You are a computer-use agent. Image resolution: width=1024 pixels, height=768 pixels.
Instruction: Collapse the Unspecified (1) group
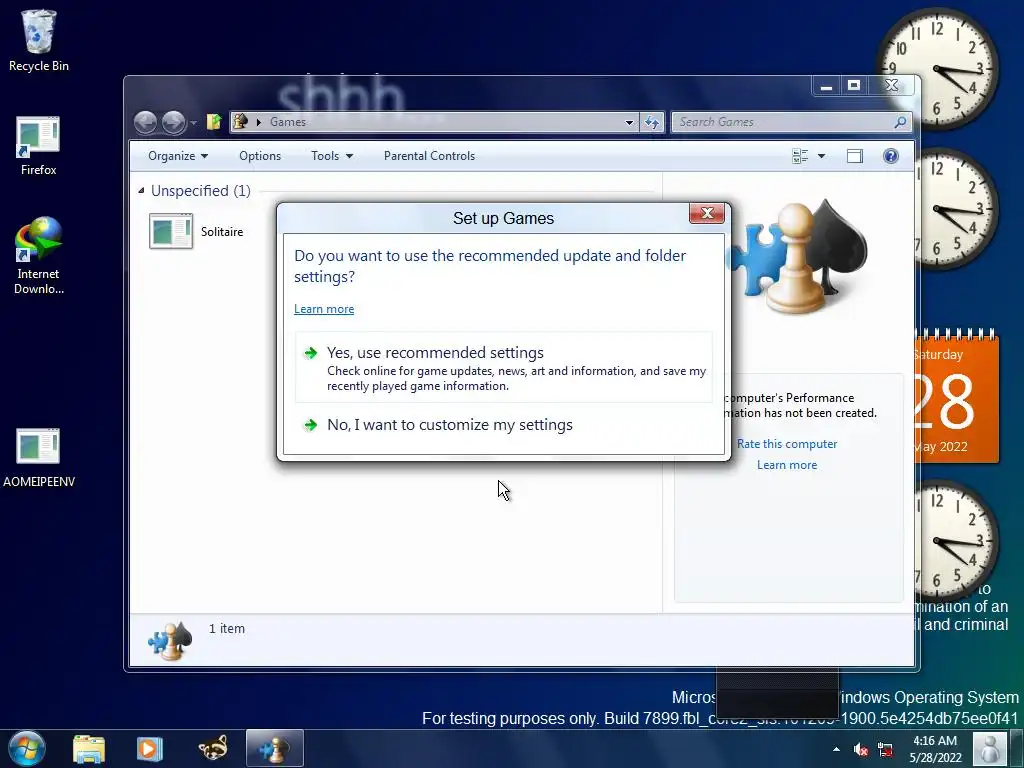point(141,191)
